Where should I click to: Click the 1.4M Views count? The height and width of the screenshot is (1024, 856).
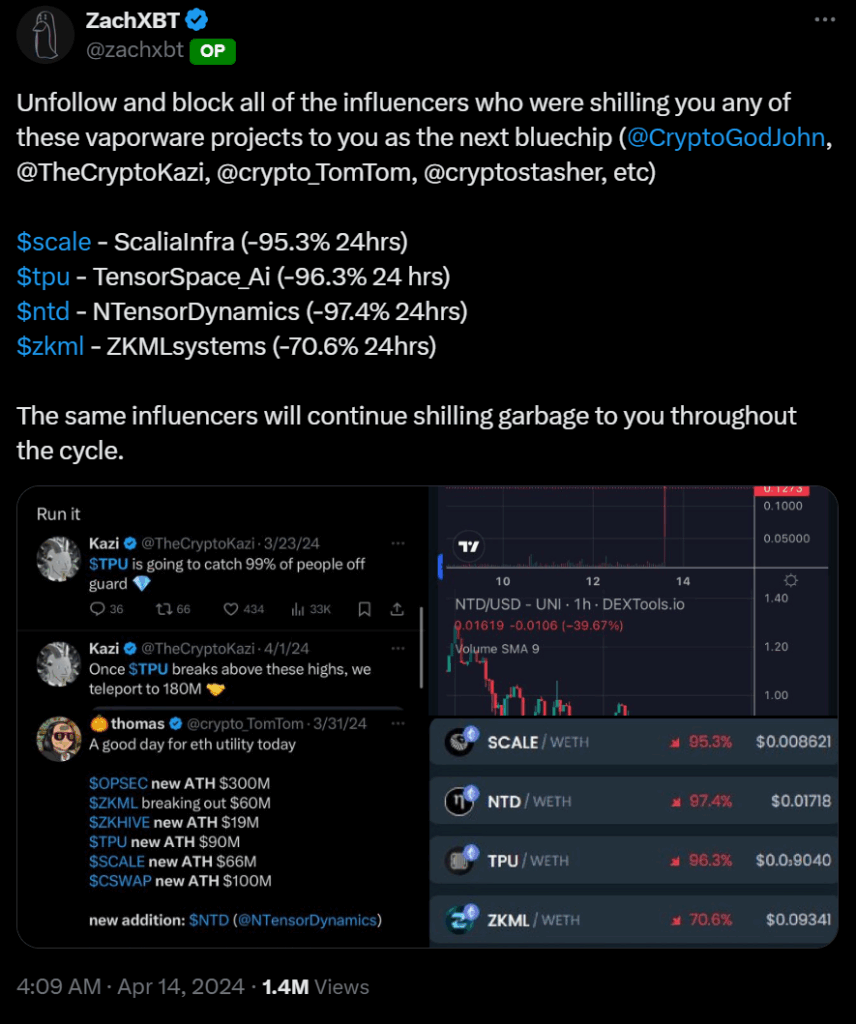315,987
